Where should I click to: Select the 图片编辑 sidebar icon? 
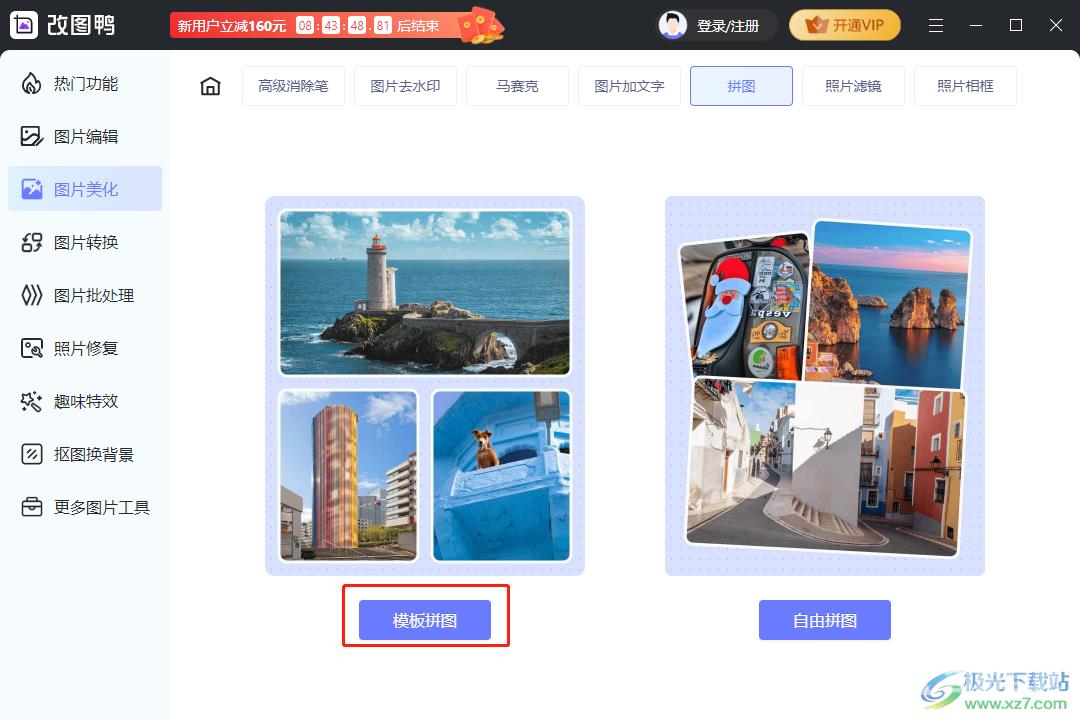tap(32, 137)
